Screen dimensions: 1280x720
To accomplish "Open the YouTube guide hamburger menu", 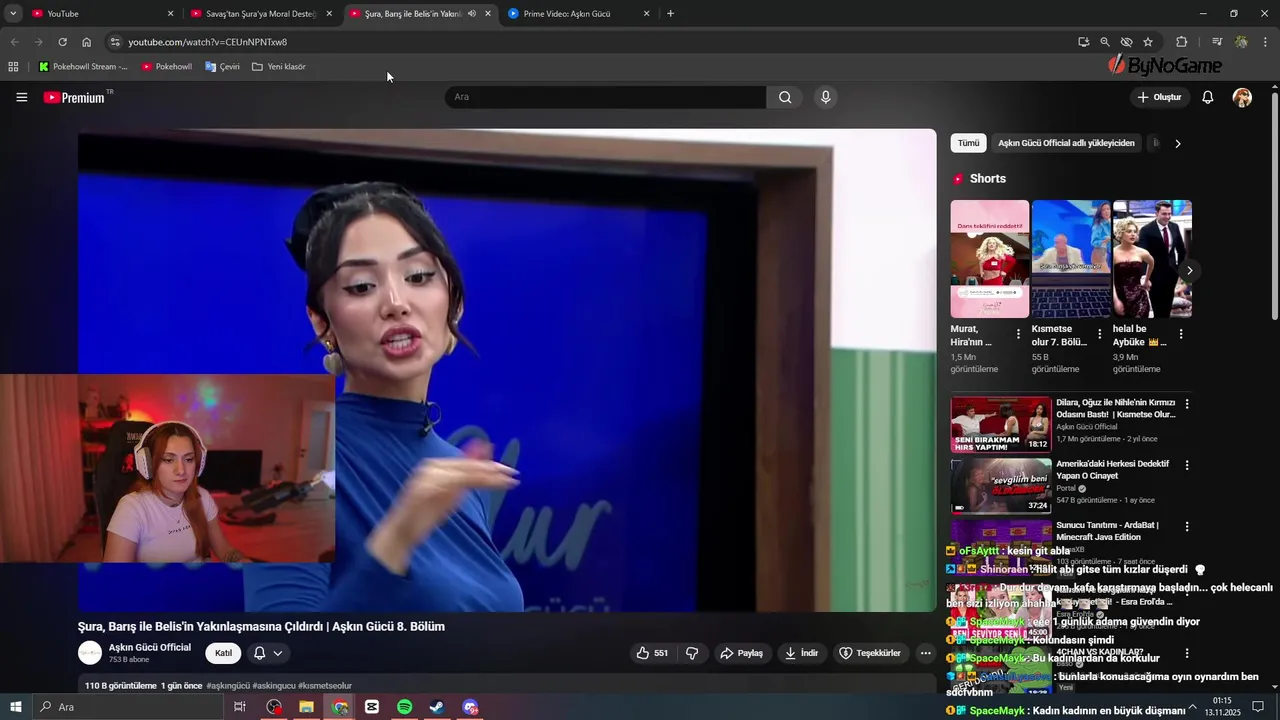I will point(21,97).
